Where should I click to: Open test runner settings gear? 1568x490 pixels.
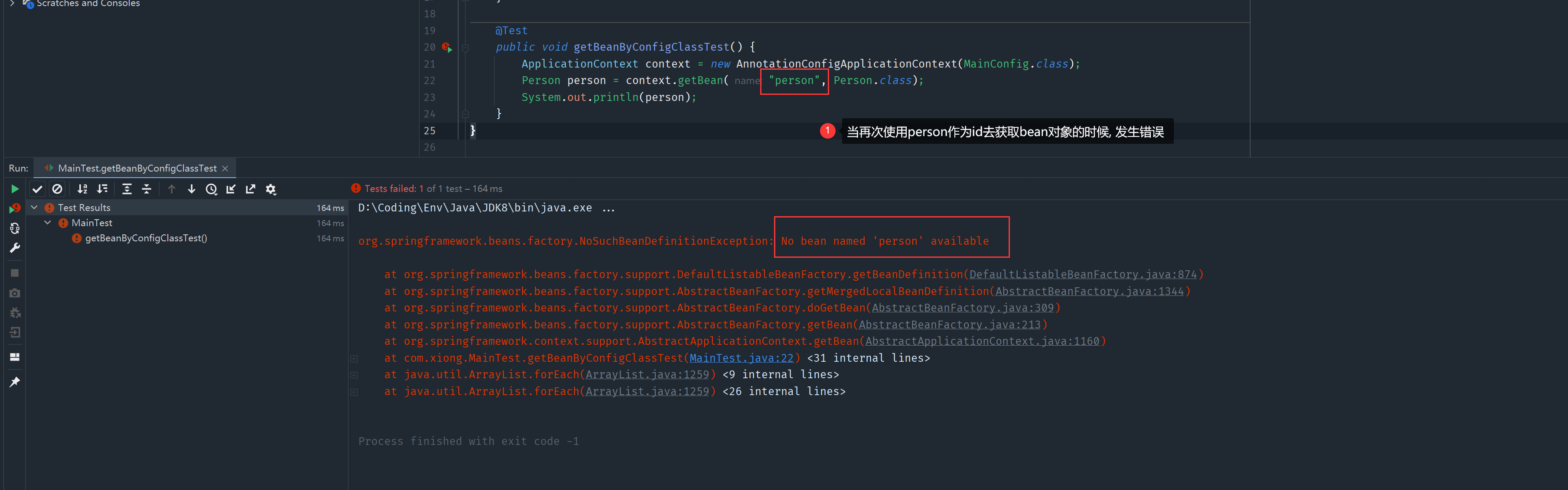coord(271,189)
